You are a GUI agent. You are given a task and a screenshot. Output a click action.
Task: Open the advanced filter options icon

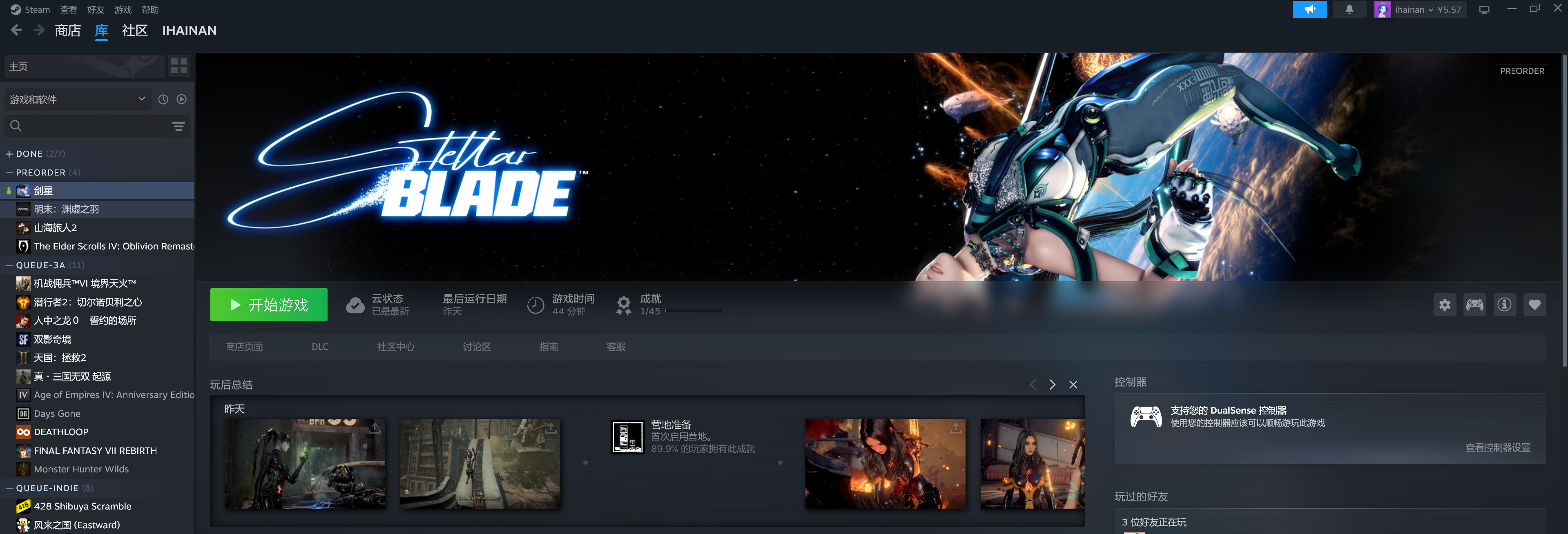click(178, 126)
